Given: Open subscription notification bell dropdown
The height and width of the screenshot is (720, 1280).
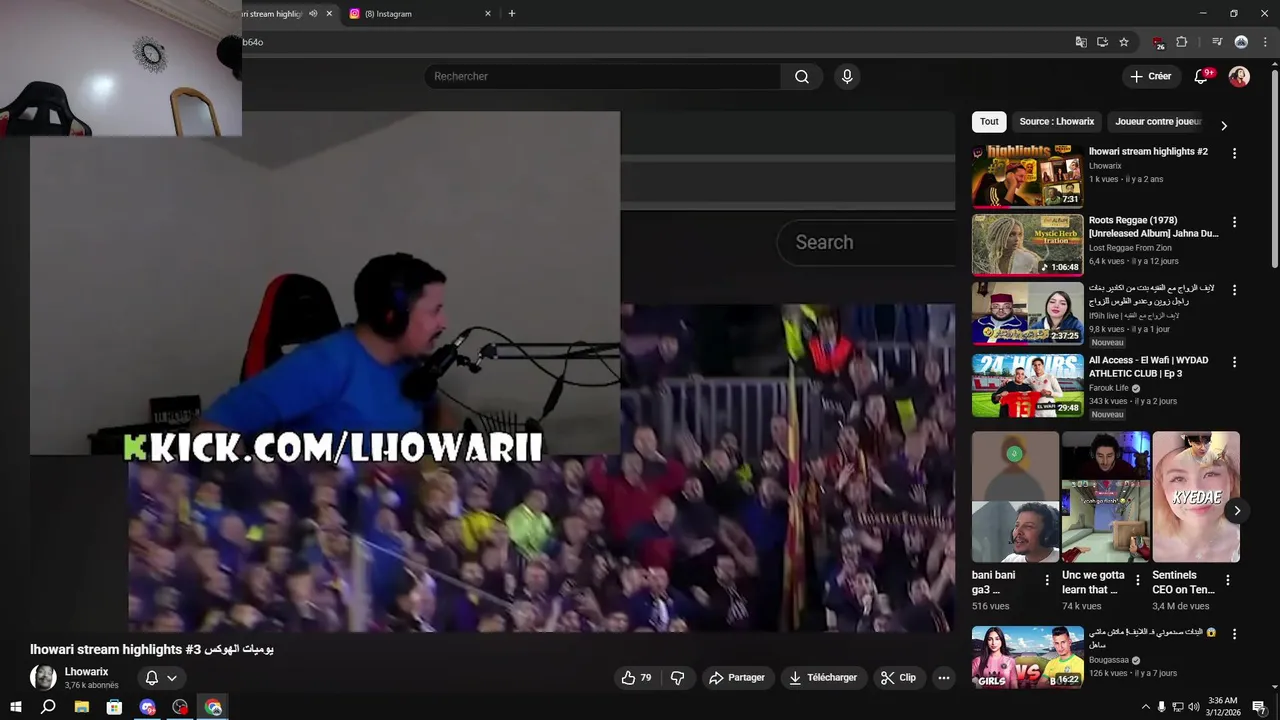Looking at the screenshot, I should click(x=161, y=678).
